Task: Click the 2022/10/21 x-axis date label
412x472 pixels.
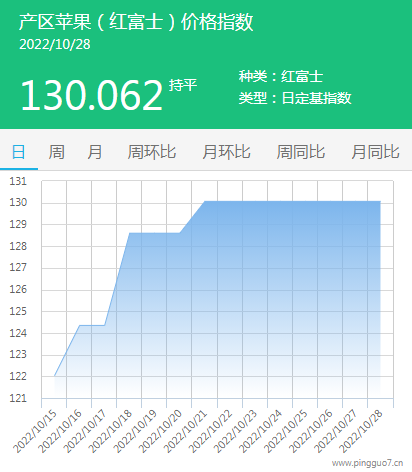Action: pyautogui.click(x=185, y=431)
